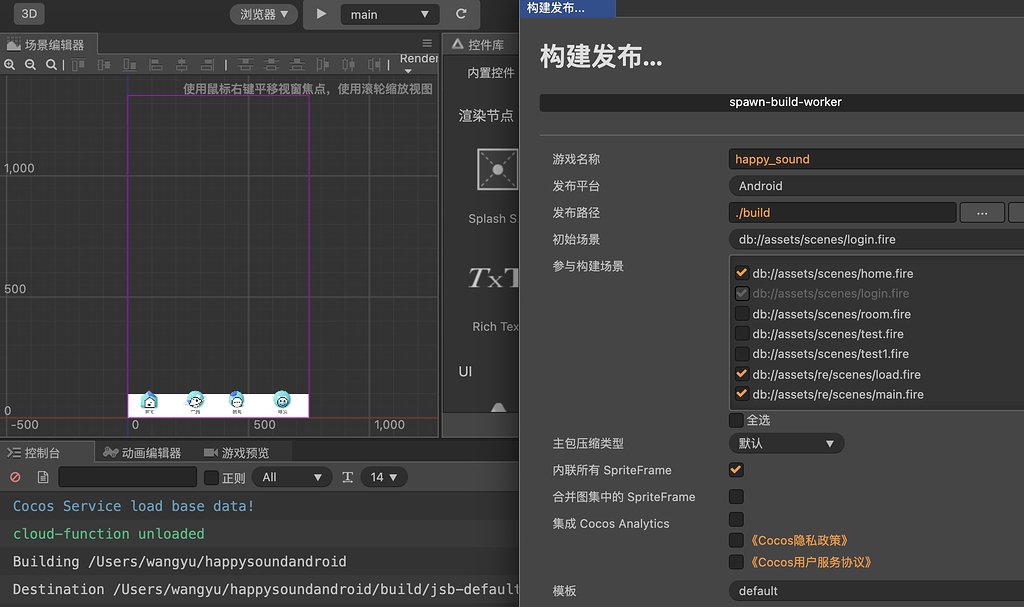
Task: Toggle the 3D view mode button
Action: (x=28, y=14)
